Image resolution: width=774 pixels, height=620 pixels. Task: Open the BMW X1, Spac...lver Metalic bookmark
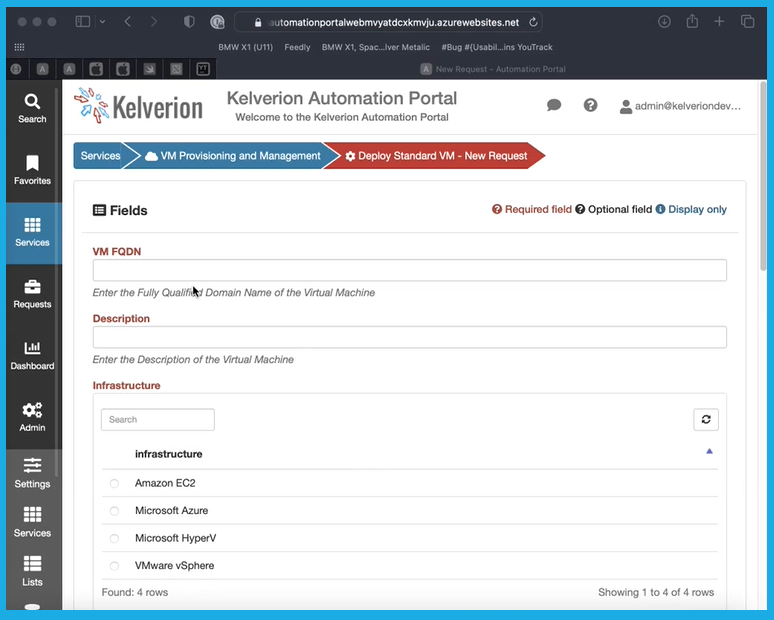tap(376, 47)
